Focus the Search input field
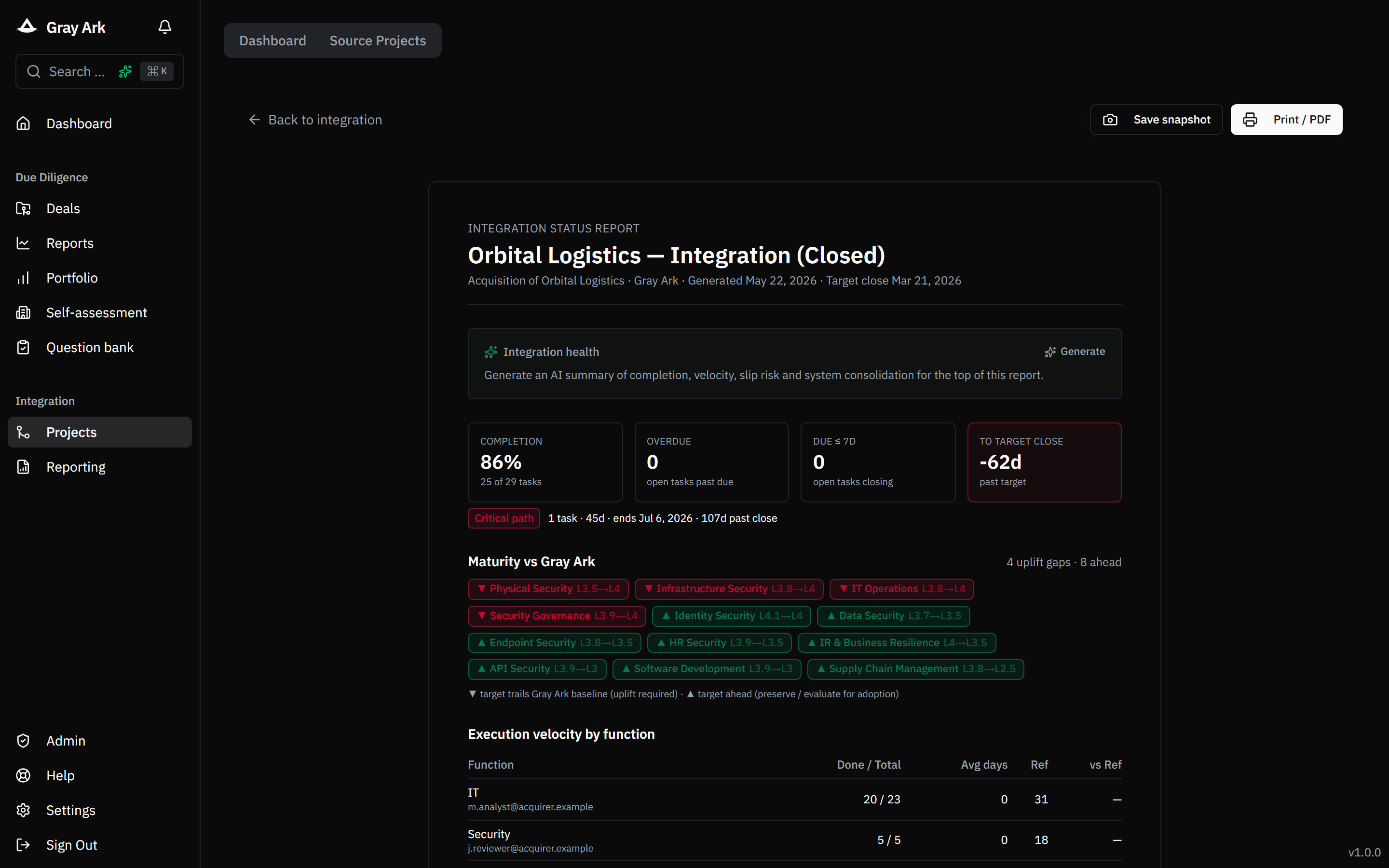The height and width of the screenshot is (868, 1389). 100,71
